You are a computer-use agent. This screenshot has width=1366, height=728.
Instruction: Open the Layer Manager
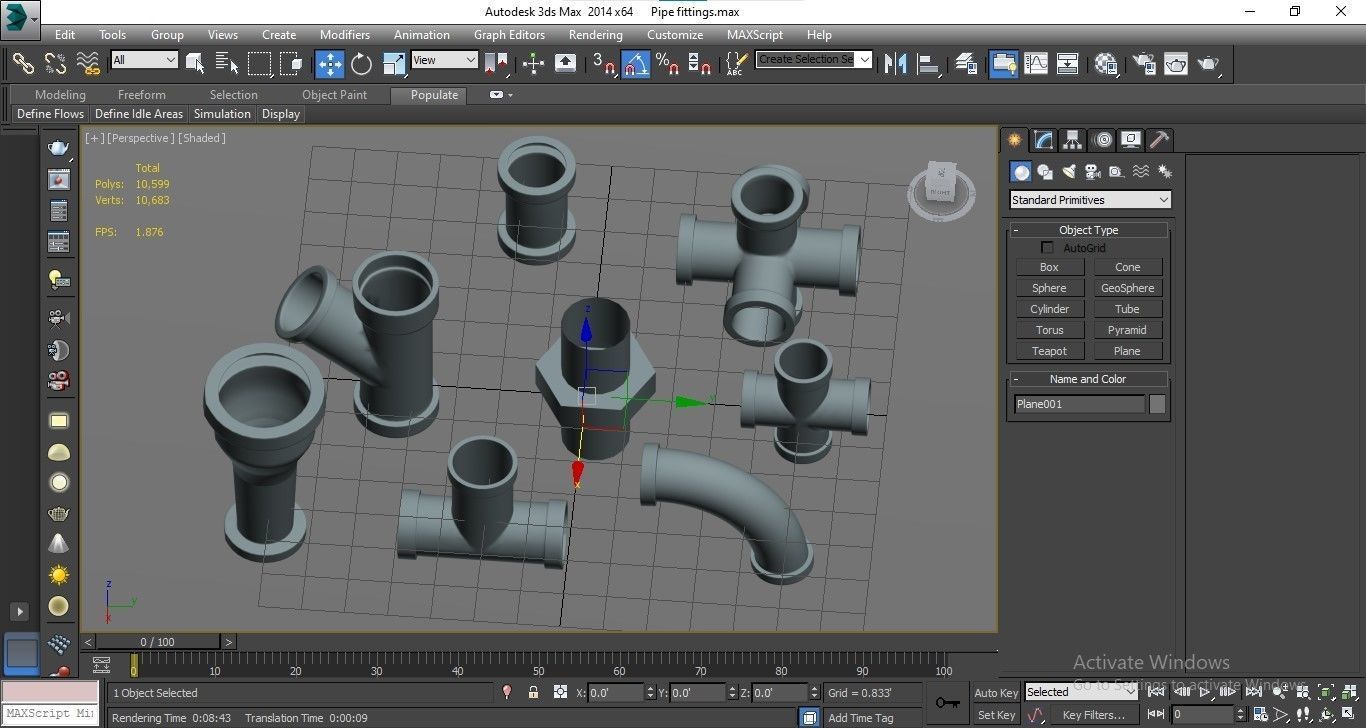(966, 63)
